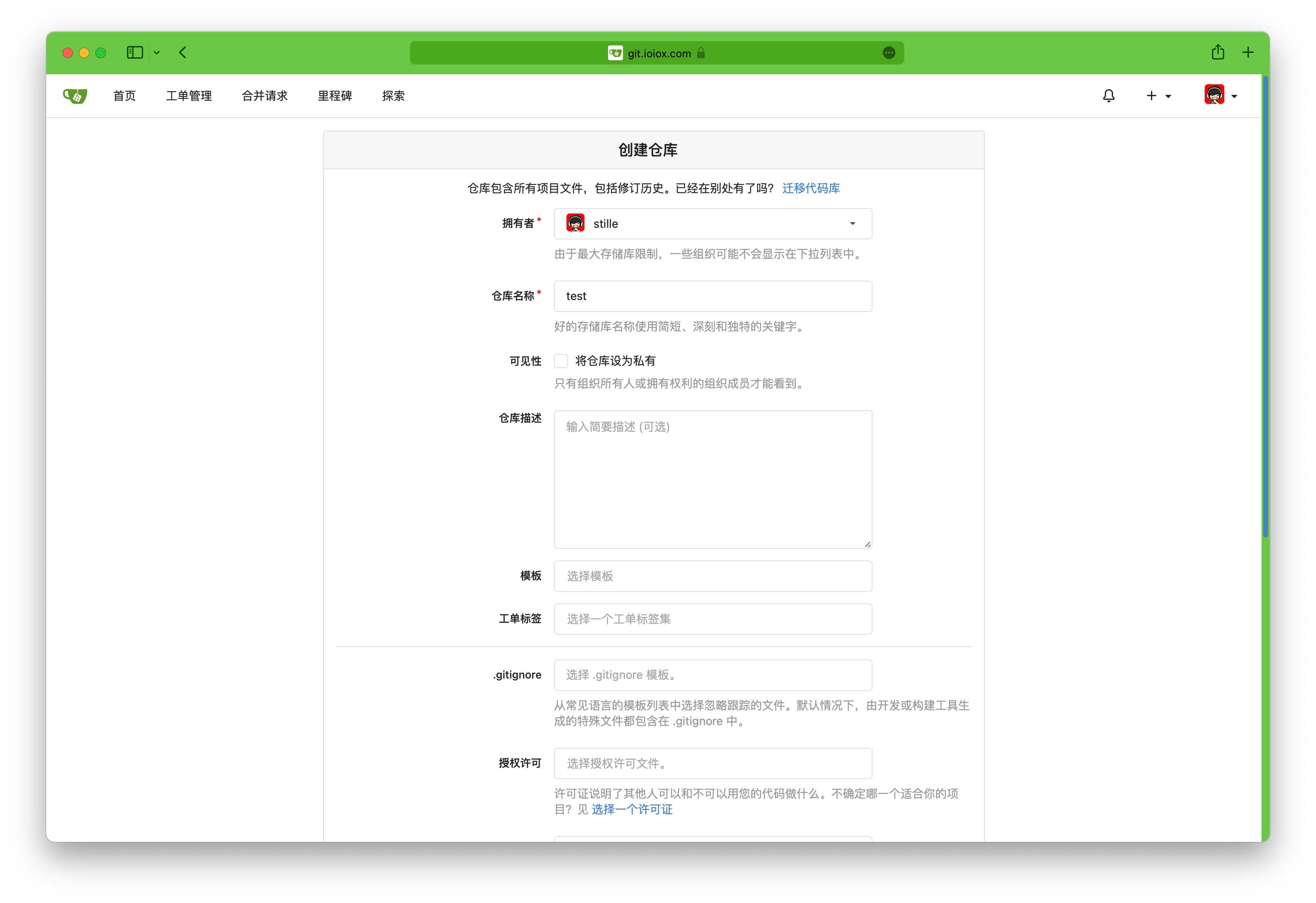Go back with browser back arrow
Viewport: 1316px width, 903px height.
[182, 53]
